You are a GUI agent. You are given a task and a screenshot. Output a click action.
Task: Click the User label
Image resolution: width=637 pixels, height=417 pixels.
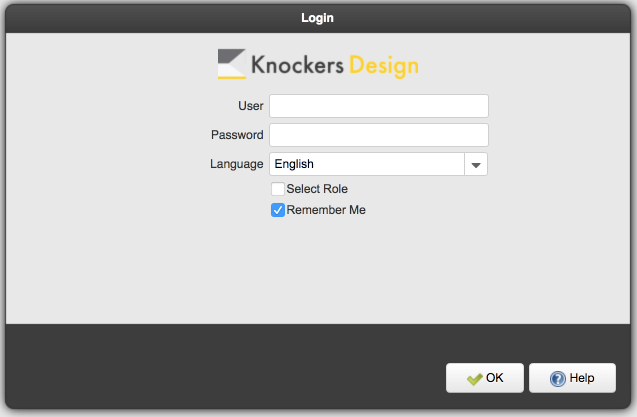point(251,106)
